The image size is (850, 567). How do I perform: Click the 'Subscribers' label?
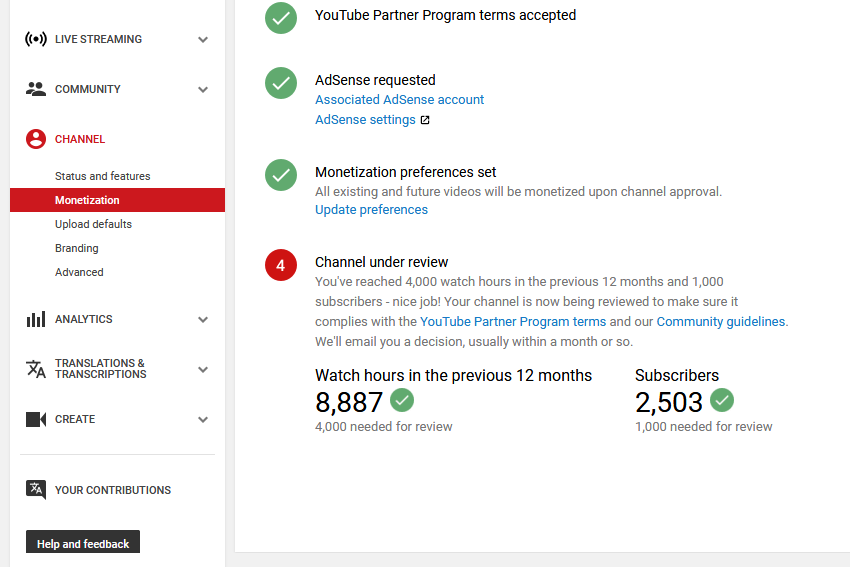point(677,376)
